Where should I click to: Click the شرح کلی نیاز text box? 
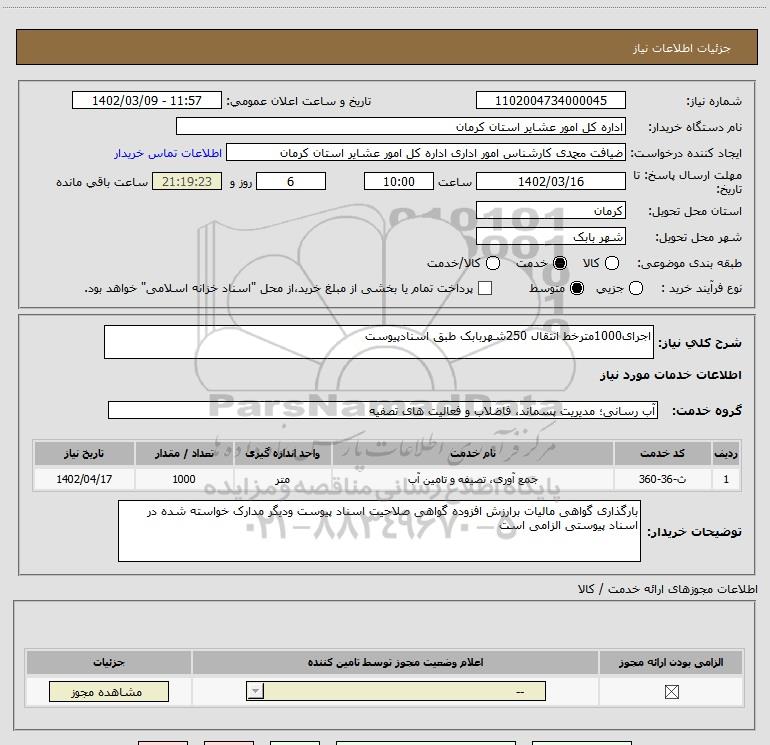coord(379,342)
